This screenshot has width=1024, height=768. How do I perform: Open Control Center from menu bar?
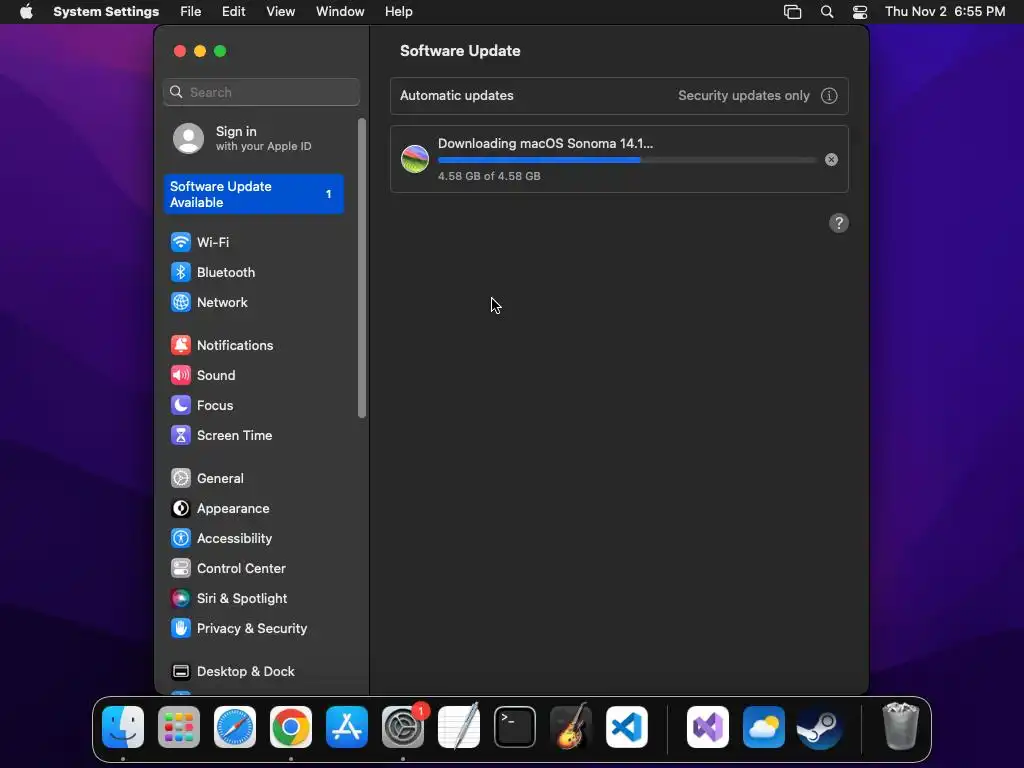point(860,12)
